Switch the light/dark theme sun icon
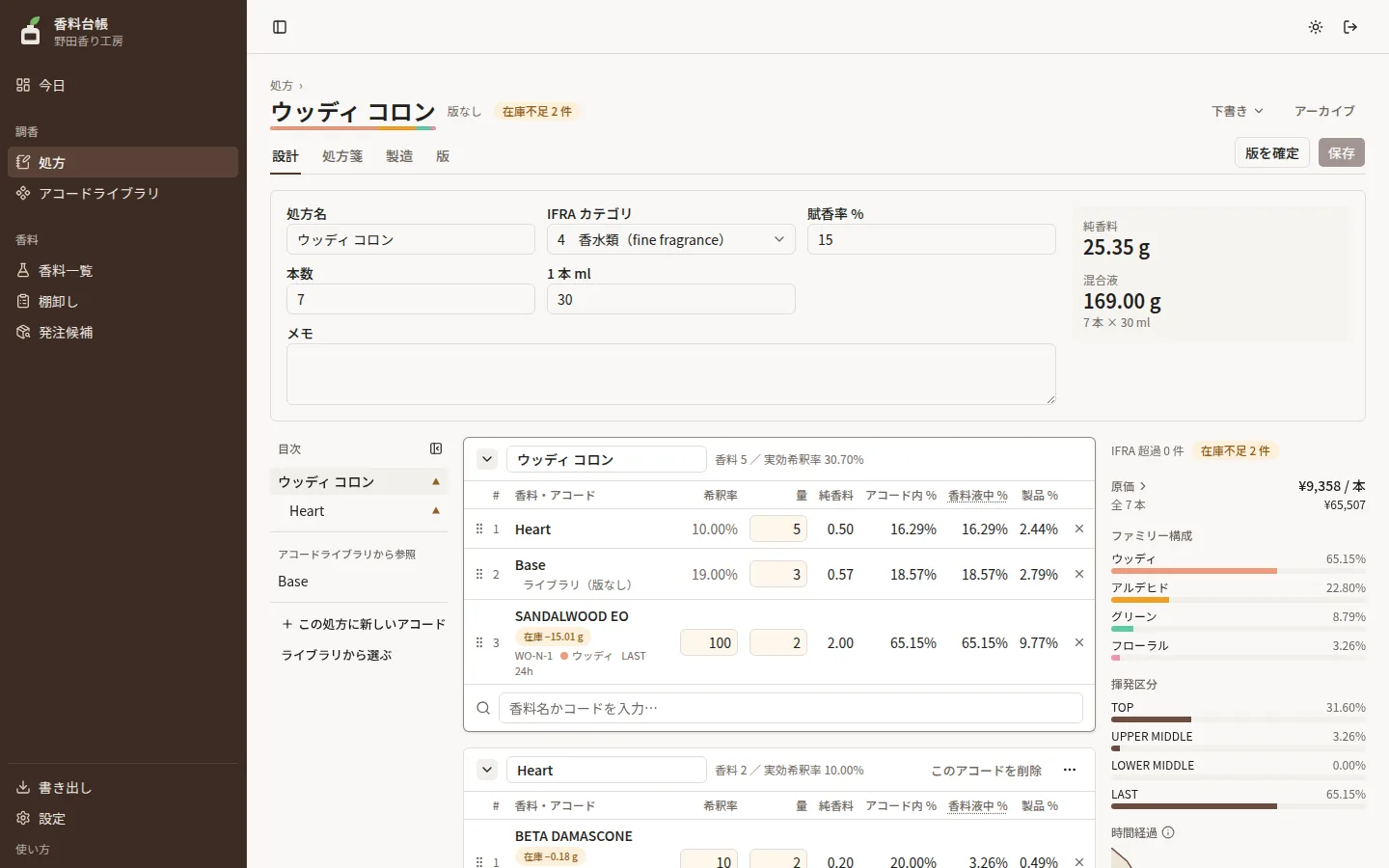 pos(1316,27)
